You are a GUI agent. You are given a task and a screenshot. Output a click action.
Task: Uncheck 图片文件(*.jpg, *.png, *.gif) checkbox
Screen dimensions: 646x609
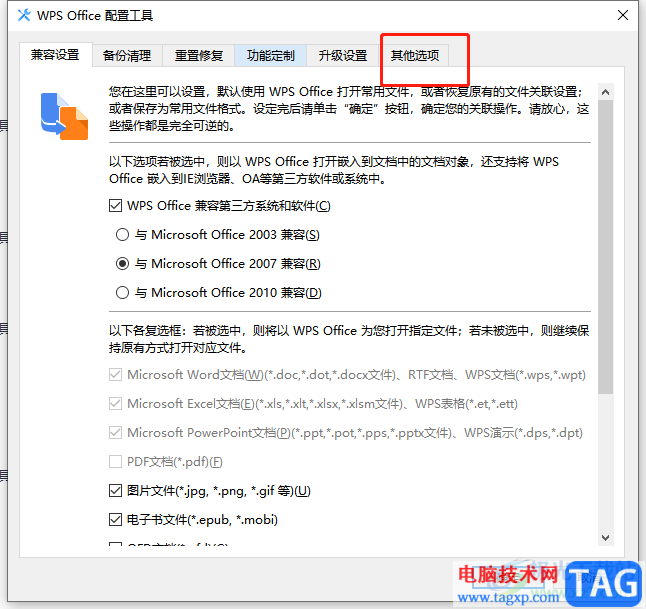coord(115,490)
